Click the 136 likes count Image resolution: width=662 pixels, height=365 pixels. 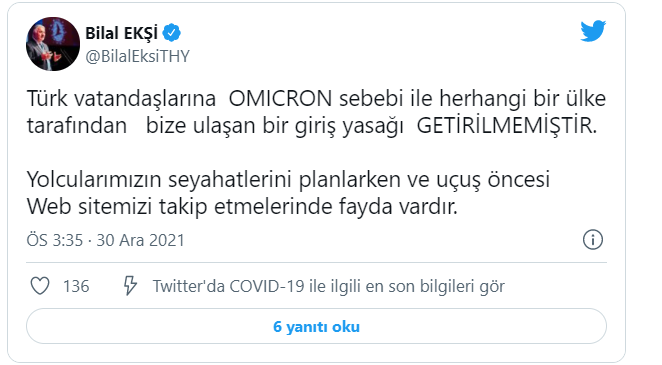point(76,286)
